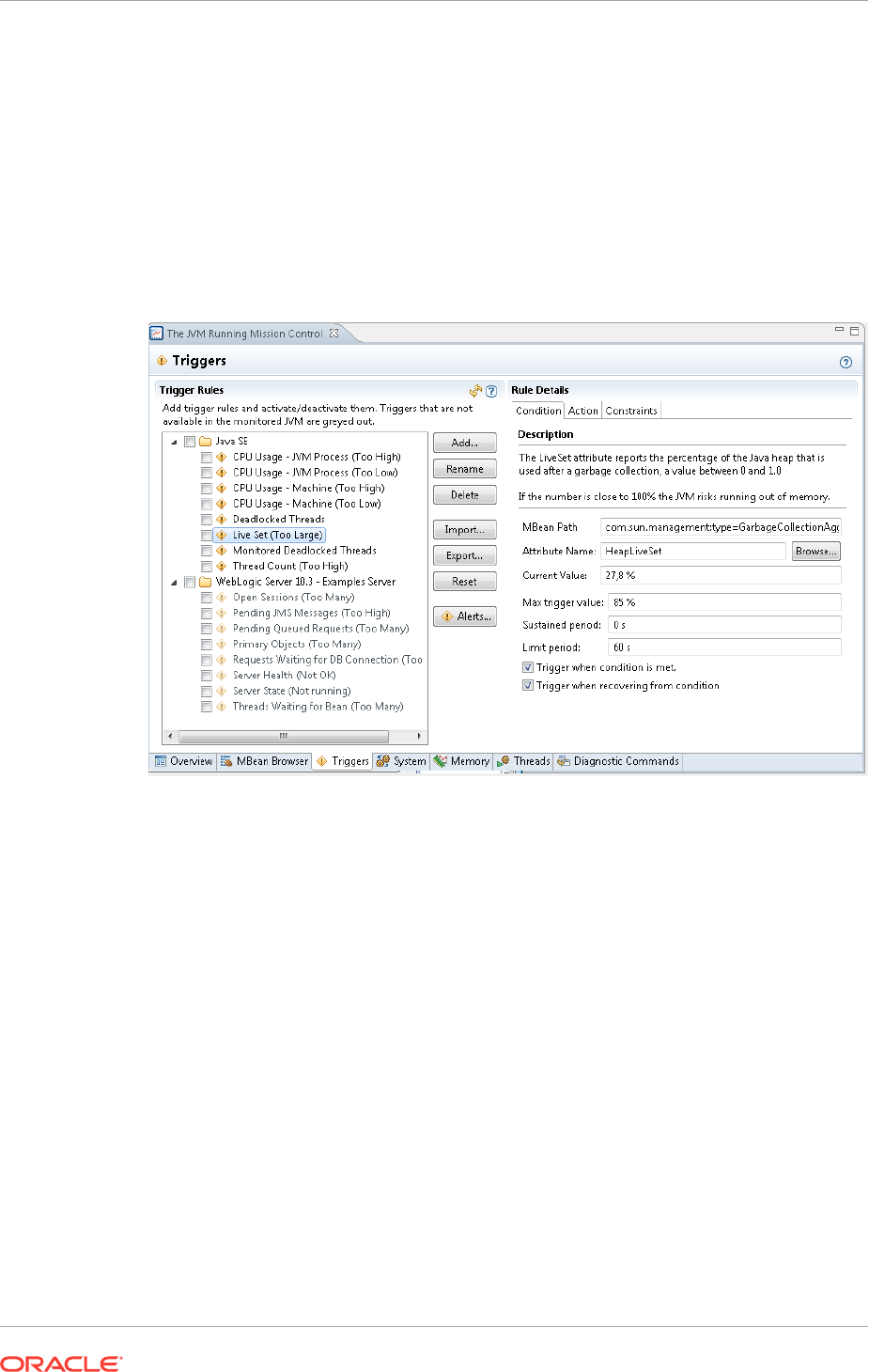
Task: Click the greyed rule icon of Server Health (Not OK)
Action: (222, 675)
